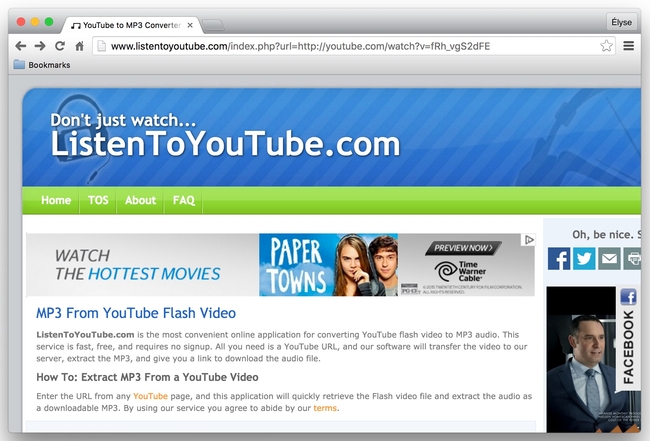Viewport: 650px width, 441px height.
Task: Click the Preview Now button in the ad
Action: pyautogui.click(x=463, y=248)
